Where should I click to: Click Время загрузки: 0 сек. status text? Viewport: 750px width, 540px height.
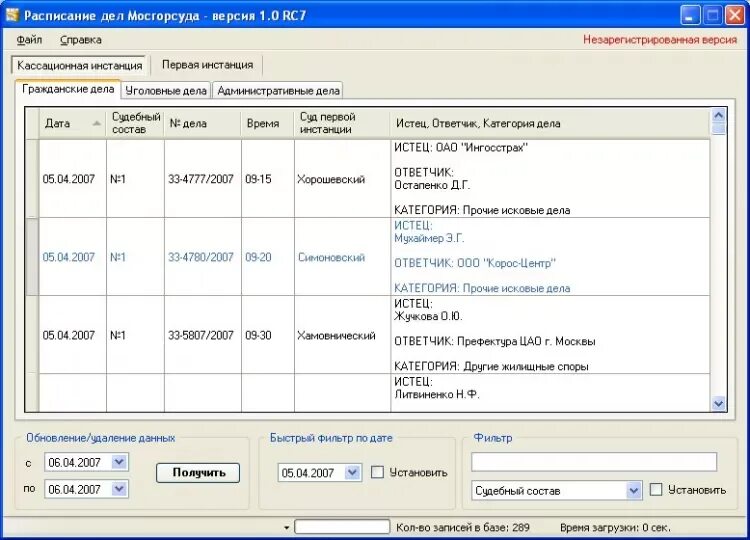[x=615, y=528]
